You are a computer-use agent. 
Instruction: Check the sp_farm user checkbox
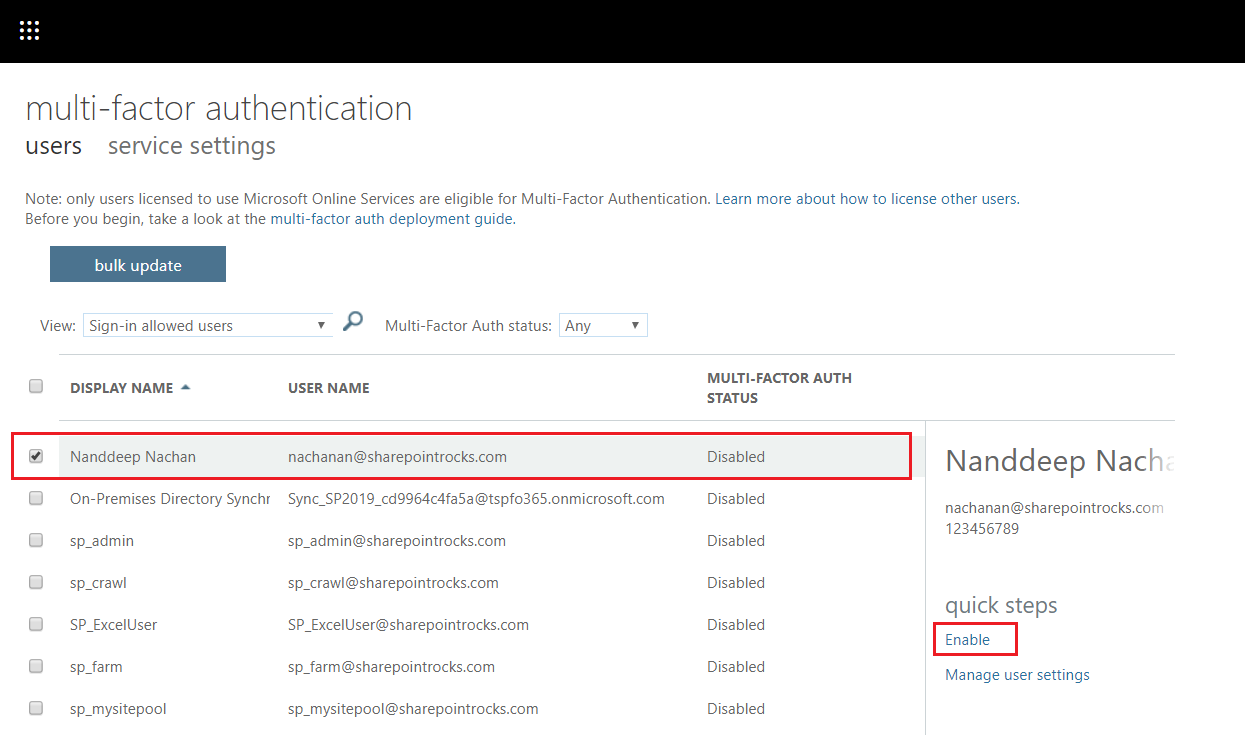36,666
